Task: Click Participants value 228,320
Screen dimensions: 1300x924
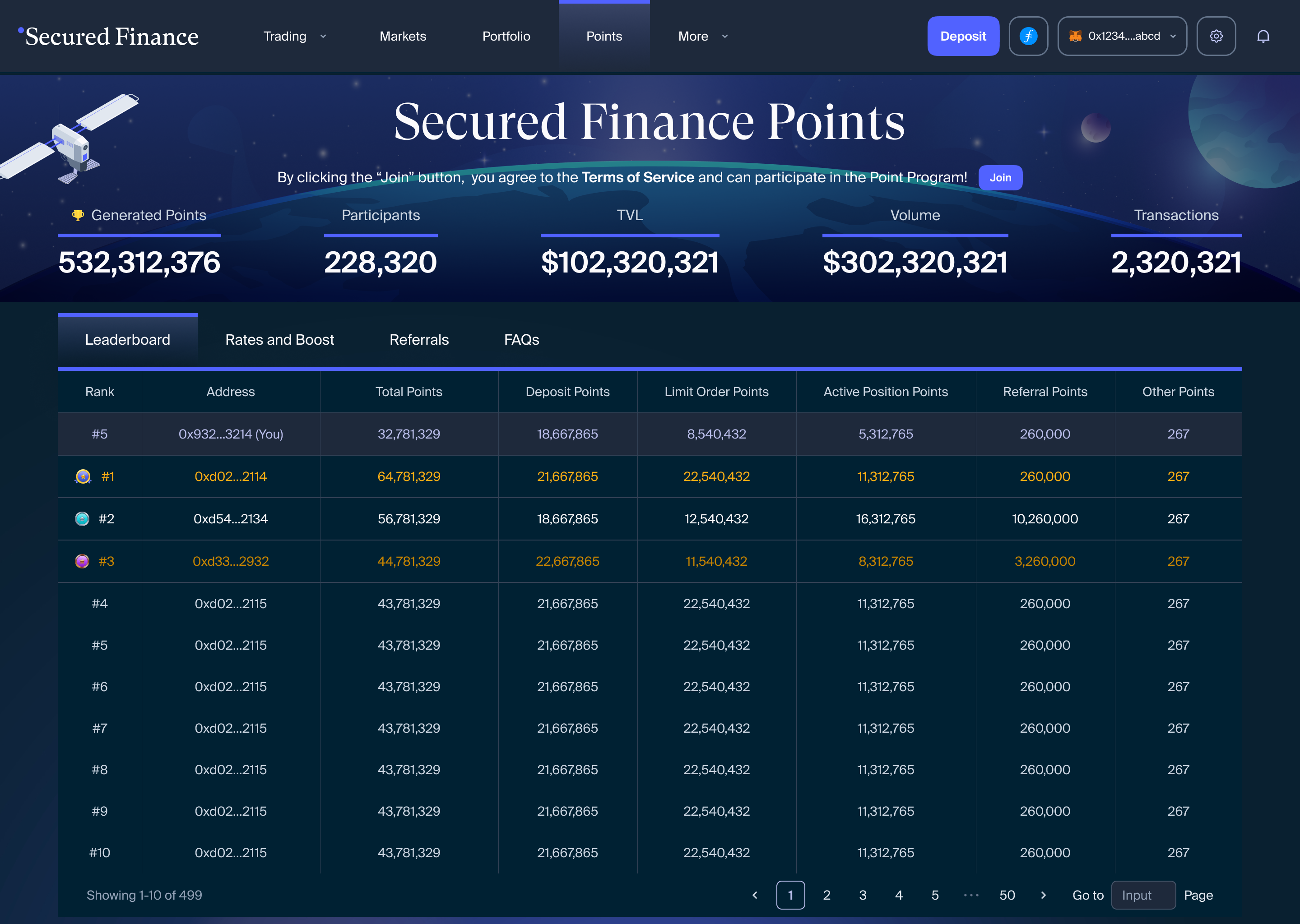Action: 380,262
